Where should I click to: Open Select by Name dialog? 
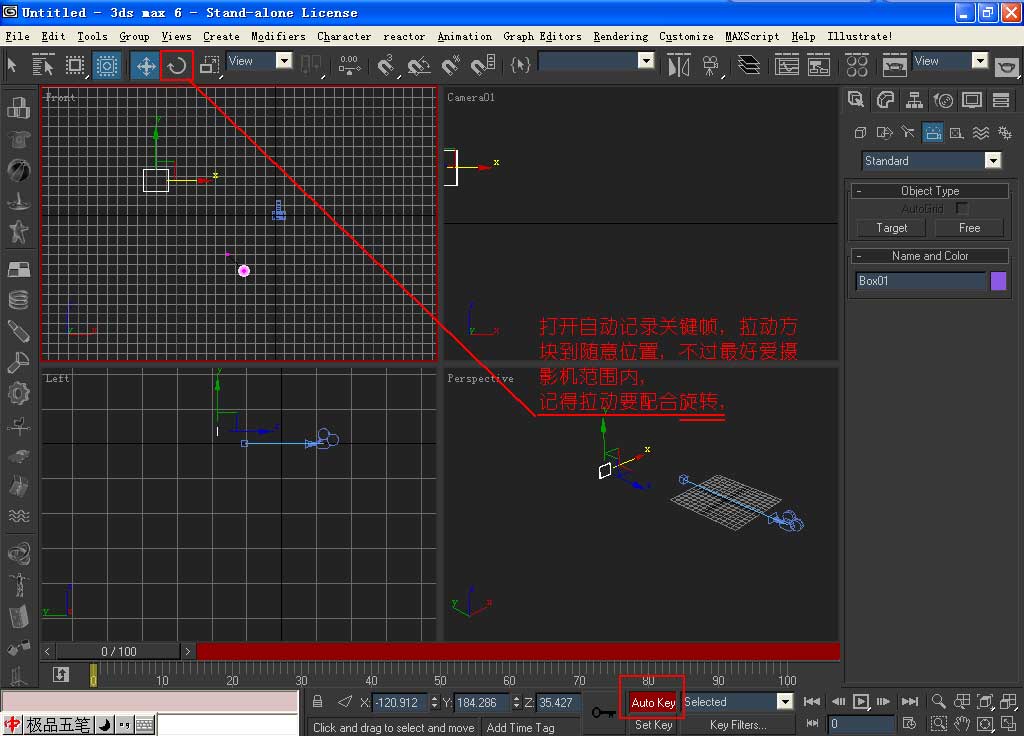(x=43, y=65)
